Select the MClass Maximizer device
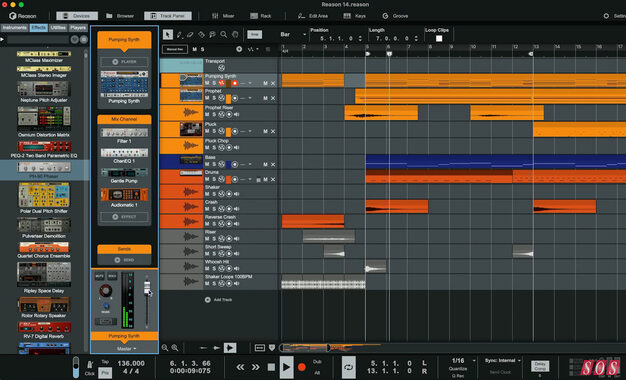626x380 pixels. tap(44, 57)
